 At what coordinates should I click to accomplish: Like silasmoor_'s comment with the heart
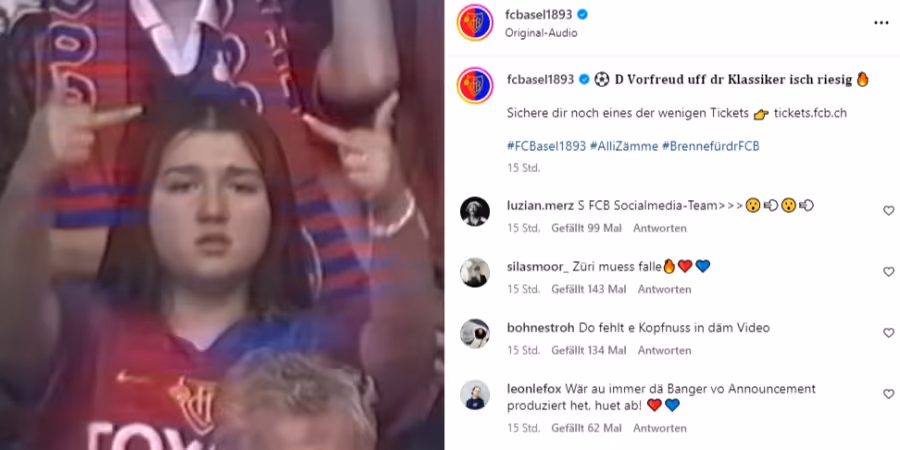[x=889, y=272]
